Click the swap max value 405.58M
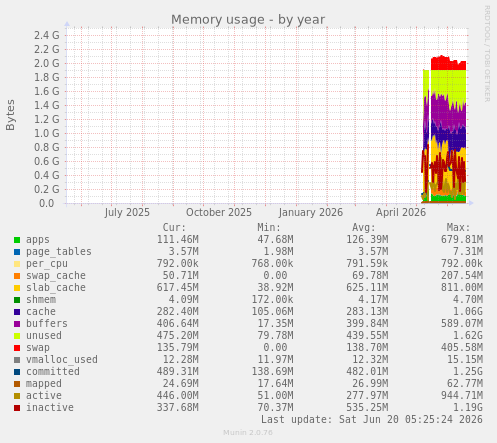The image size is (497, 443). [462, 348]
